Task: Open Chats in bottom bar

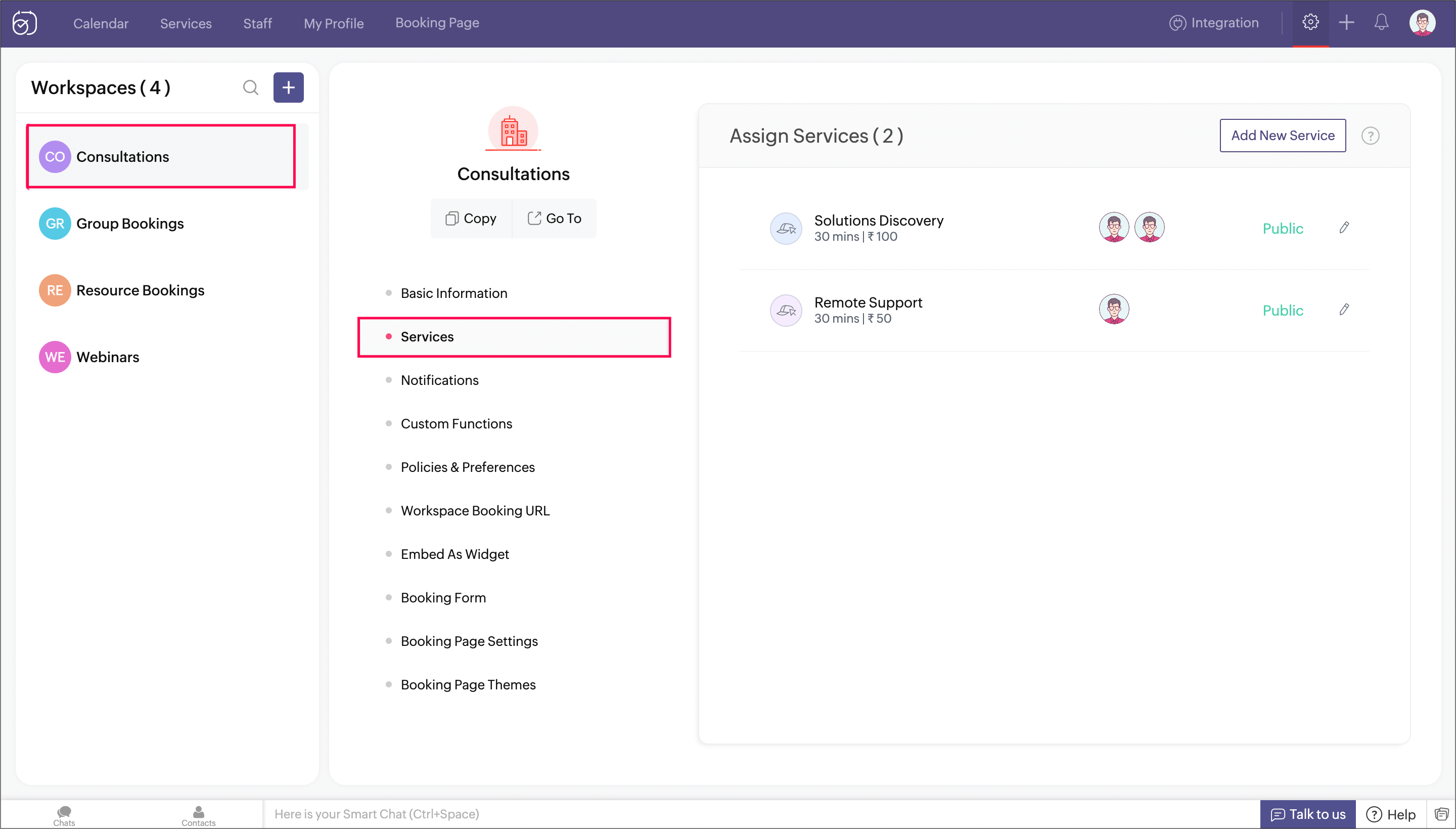Action: (64, 815)
